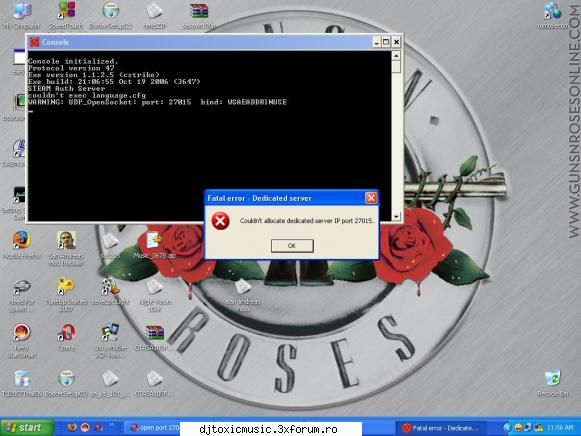Click the system tray clock
The height and width of the screenshot is (436, 581).
(560, 428)
